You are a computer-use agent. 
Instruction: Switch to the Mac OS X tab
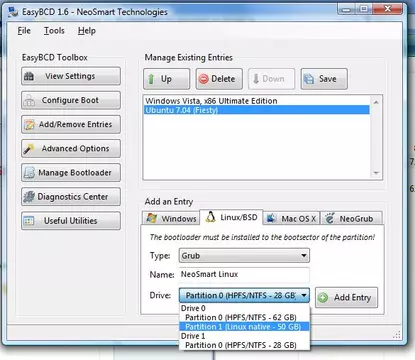point(292,219)
